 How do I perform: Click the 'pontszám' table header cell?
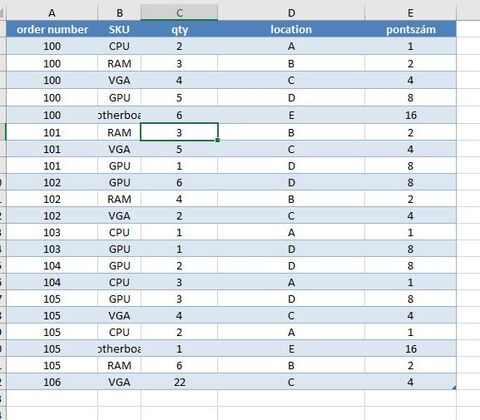tap(410, 29)
